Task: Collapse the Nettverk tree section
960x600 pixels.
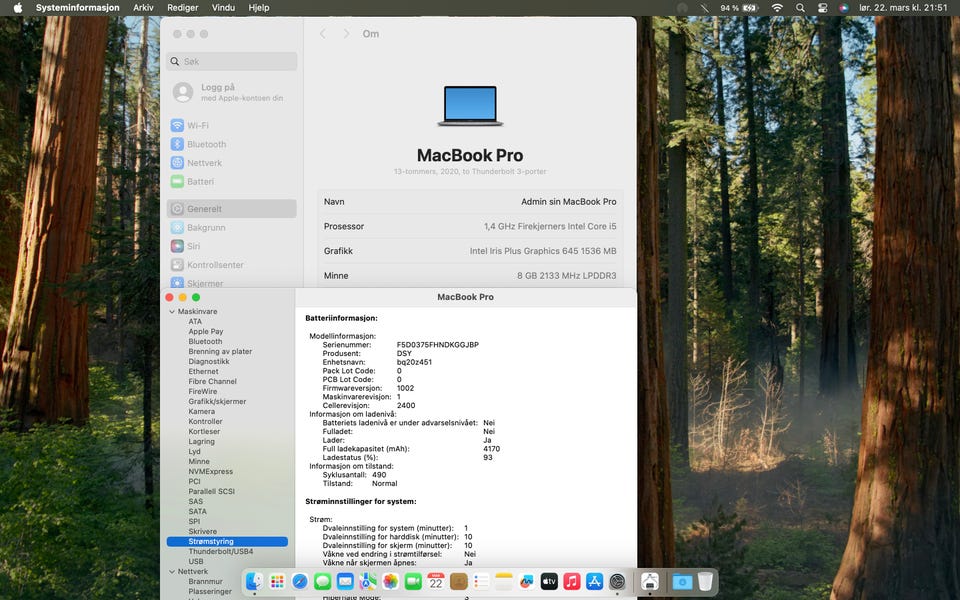Action: (x=172, y=572)
